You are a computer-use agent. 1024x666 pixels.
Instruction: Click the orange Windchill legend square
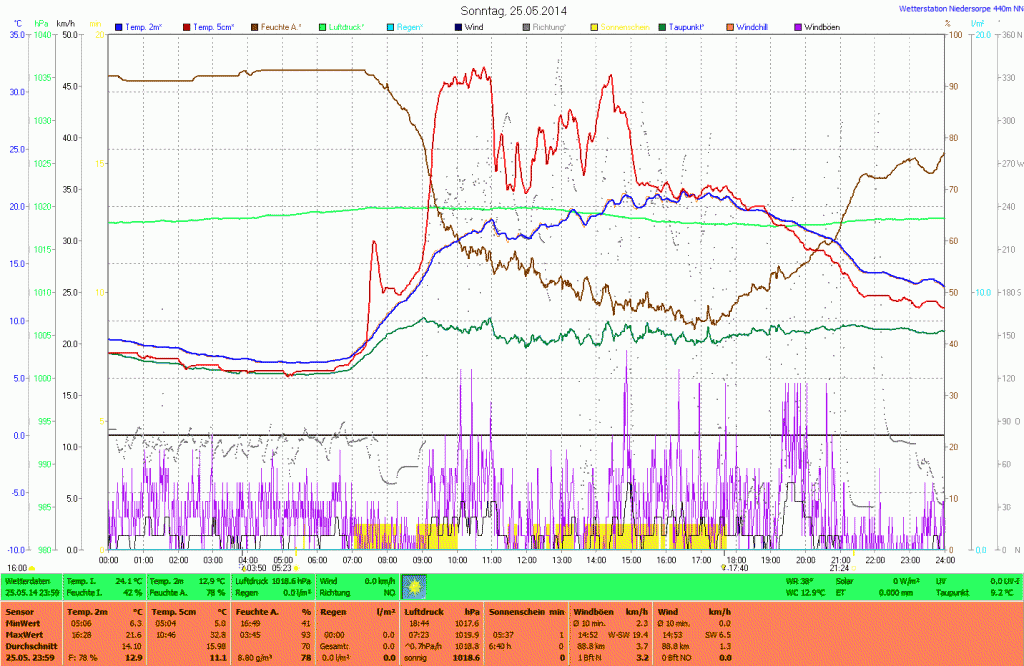pos(732,26)
